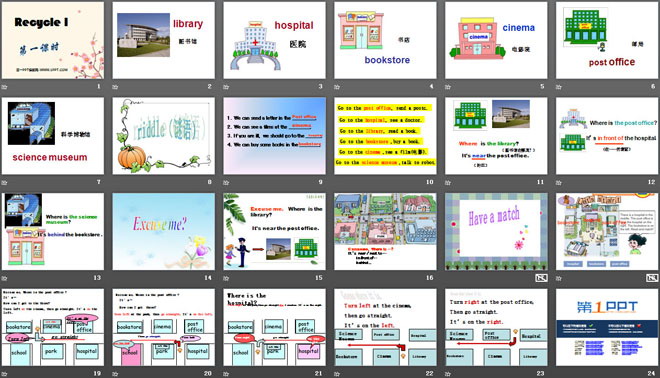Viewport: 660px width, 378px height.
Task: Click slide number label '16'
Action: pyautogui.click(x=429, y=278)
